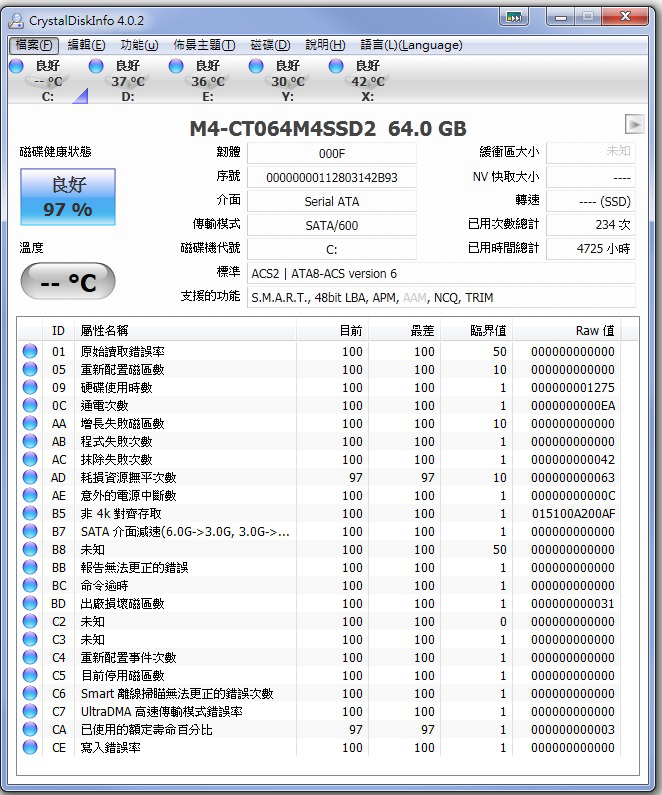Click status icon for attribute BB

point(30,567)
